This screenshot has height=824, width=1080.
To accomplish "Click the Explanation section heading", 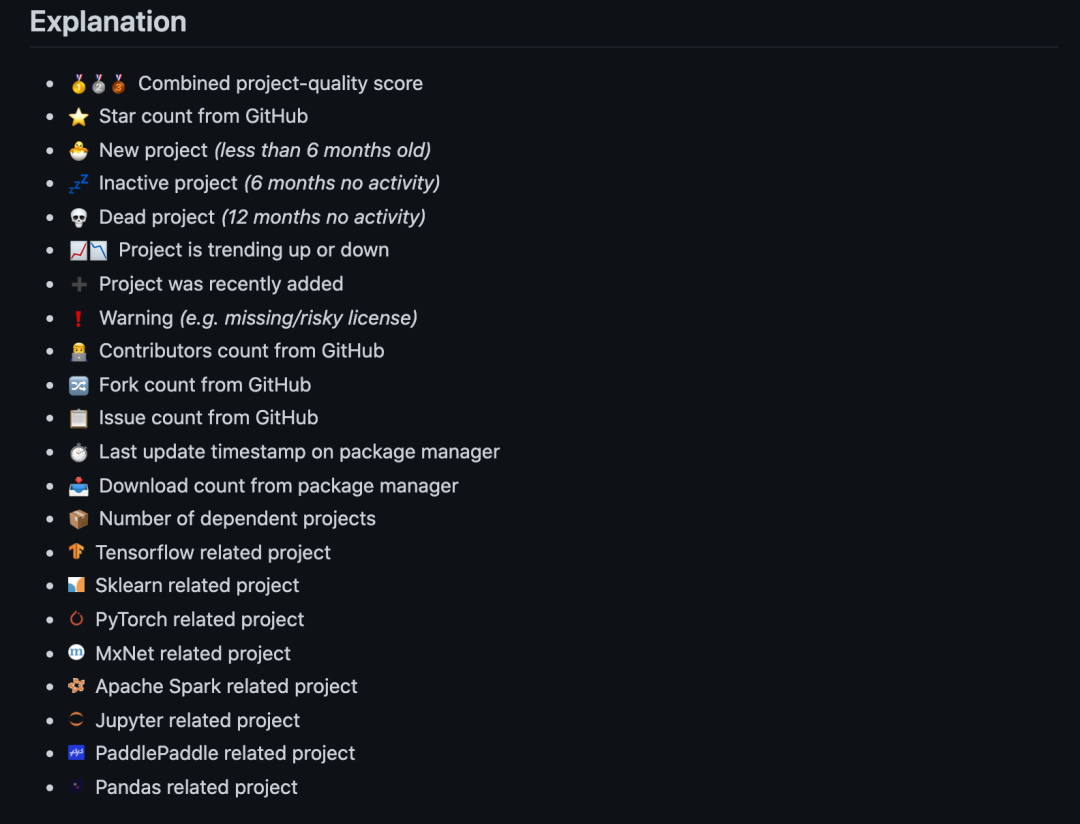I will coord(108,22).
